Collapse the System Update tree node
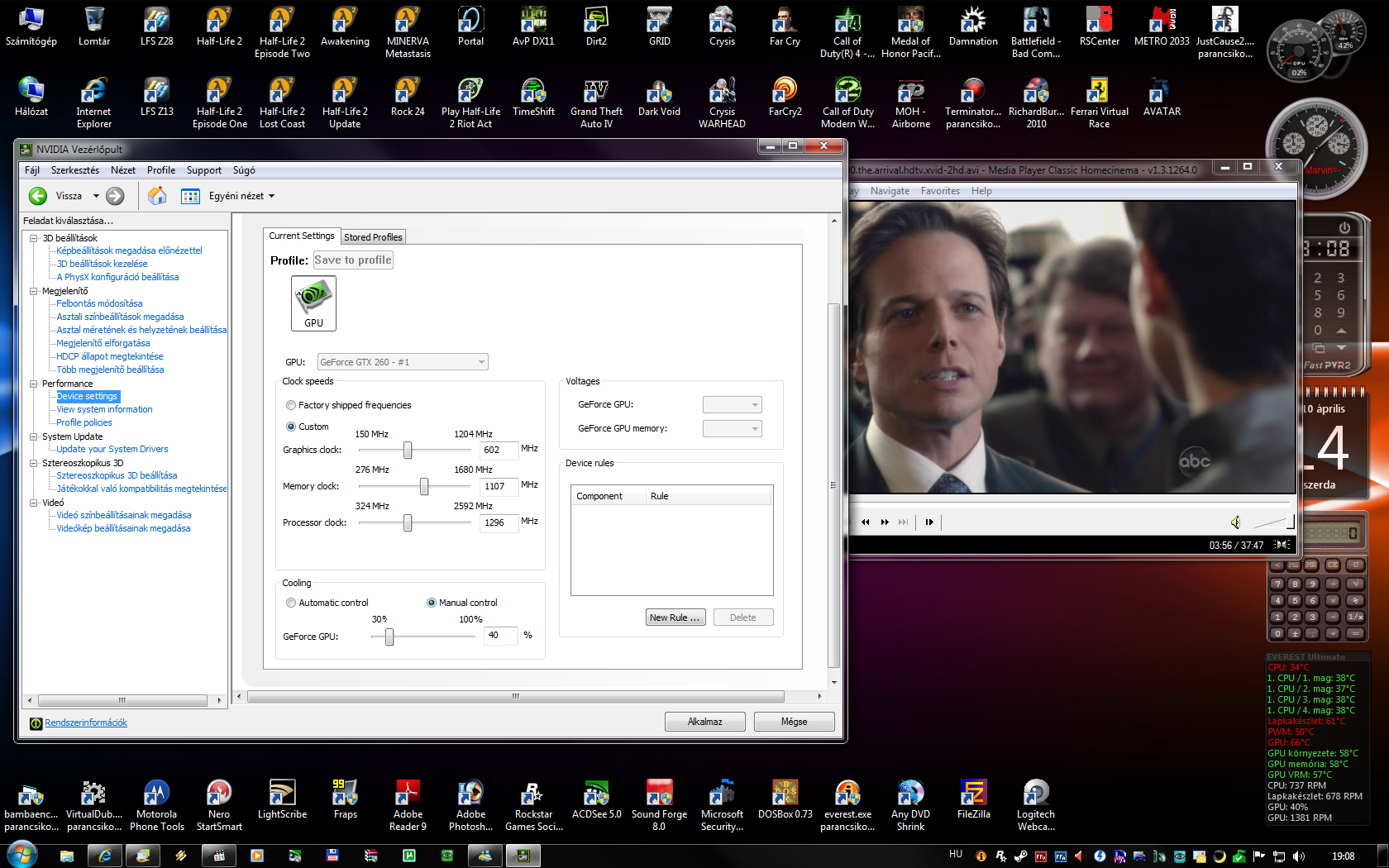 pyautogui.click(x=34, y=436)
